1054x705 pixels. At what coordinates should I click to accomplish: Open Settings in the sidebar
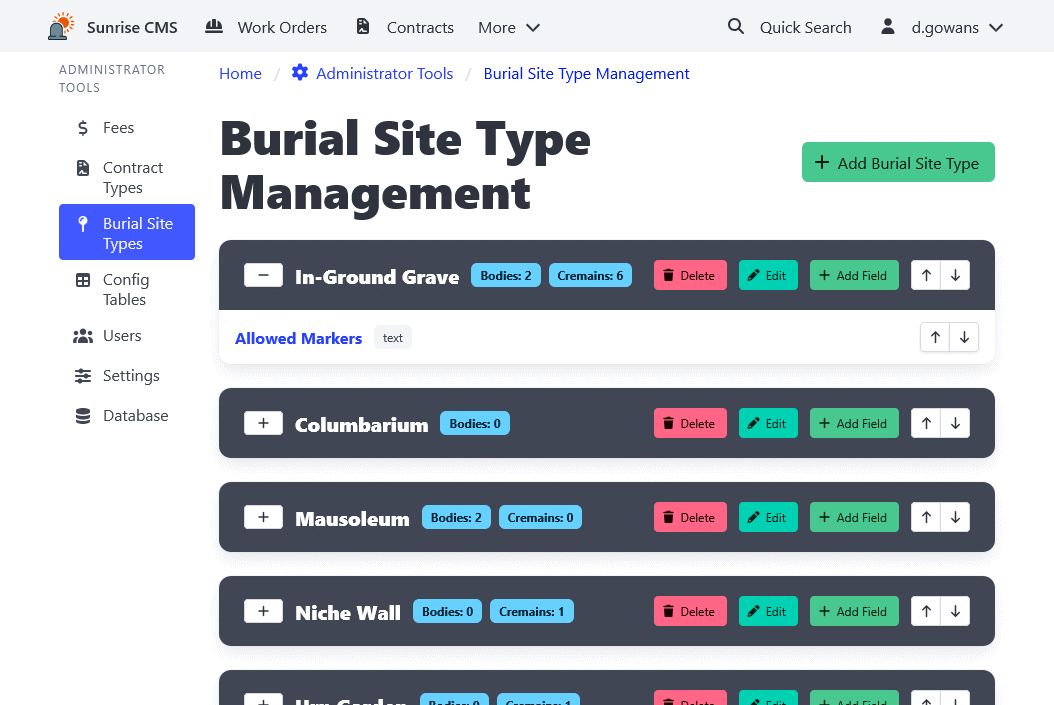(x=127, y=376)
